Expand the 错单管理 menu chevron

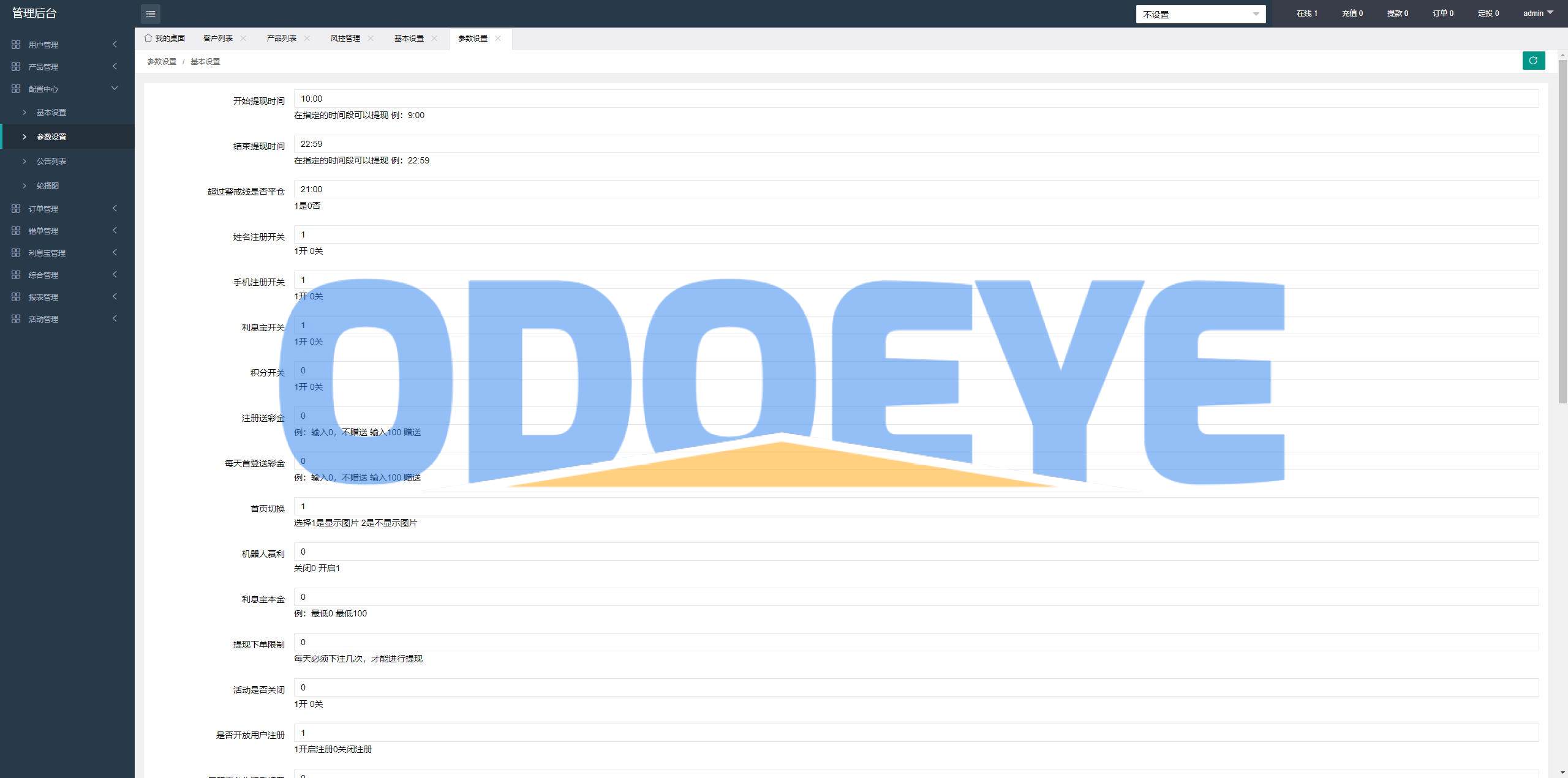coord(115,230)
